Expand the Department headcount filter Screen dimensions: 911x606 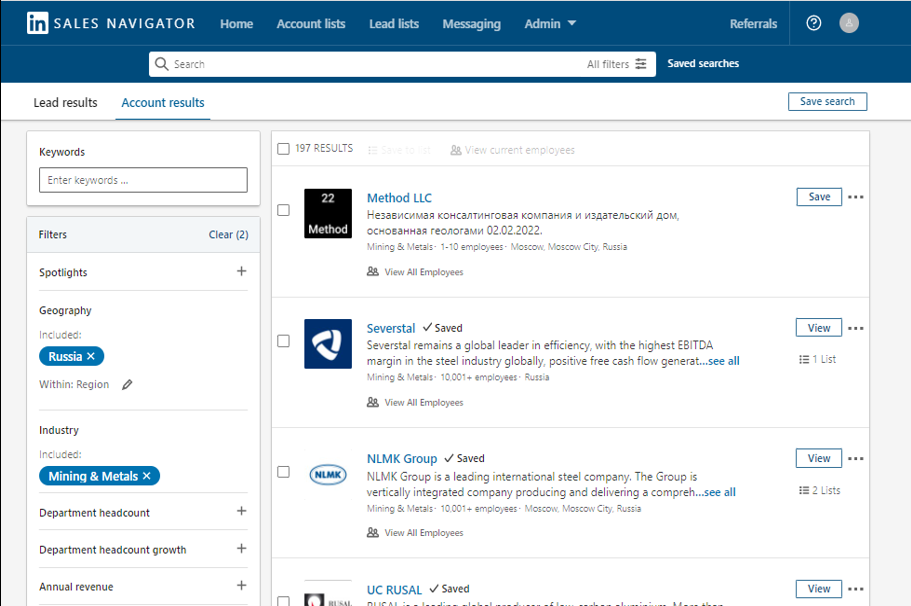pos(241,512)
